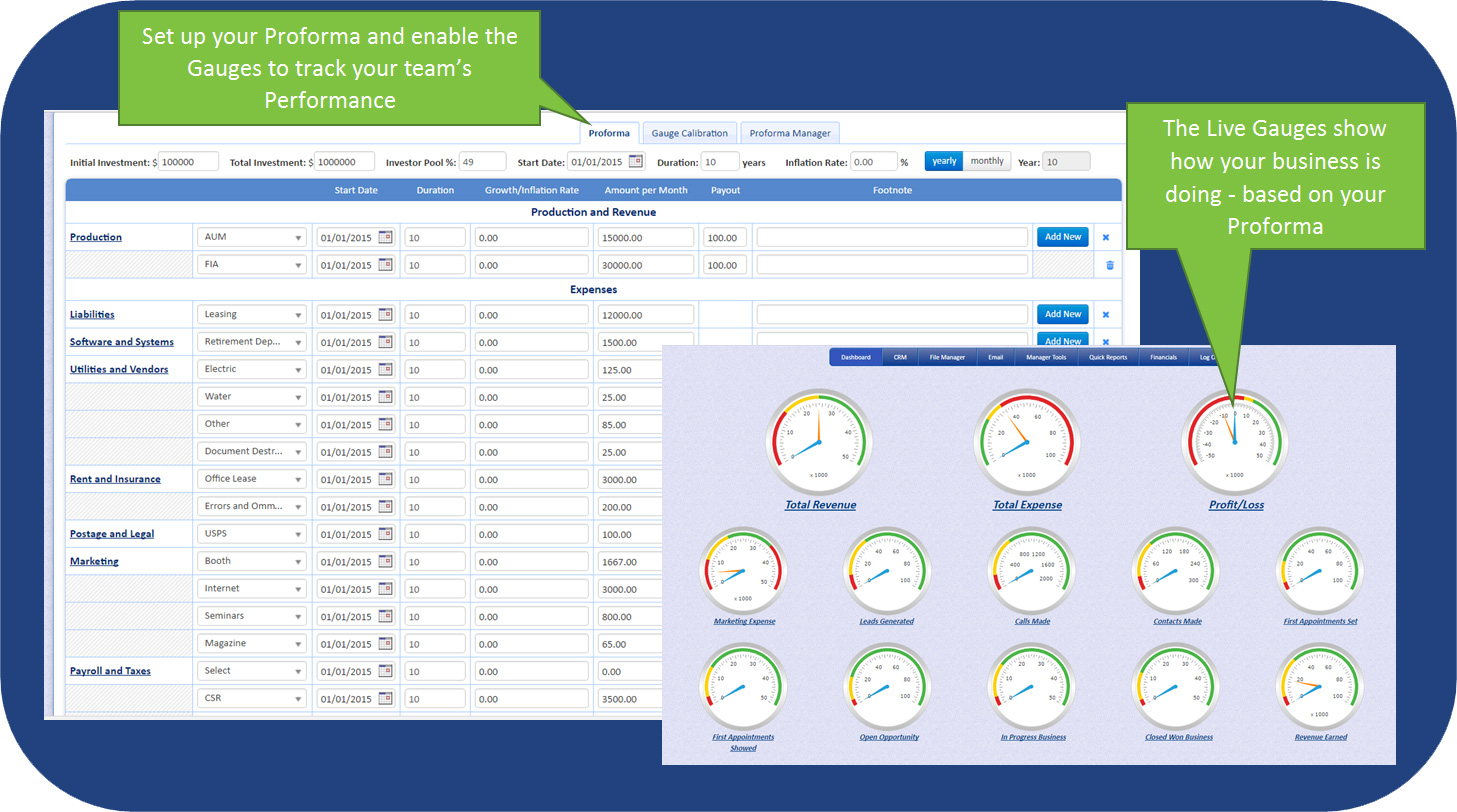This screenshot has height=812, width=1457.
Task: Open the calendar icon in the Leasing row
Action: pyautogui.click(x=385, y=314)
